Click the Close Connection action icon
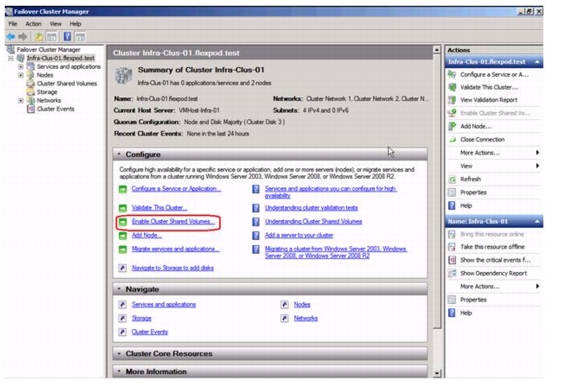The height and width of the screenshot is (384, 576). point(452,139)
